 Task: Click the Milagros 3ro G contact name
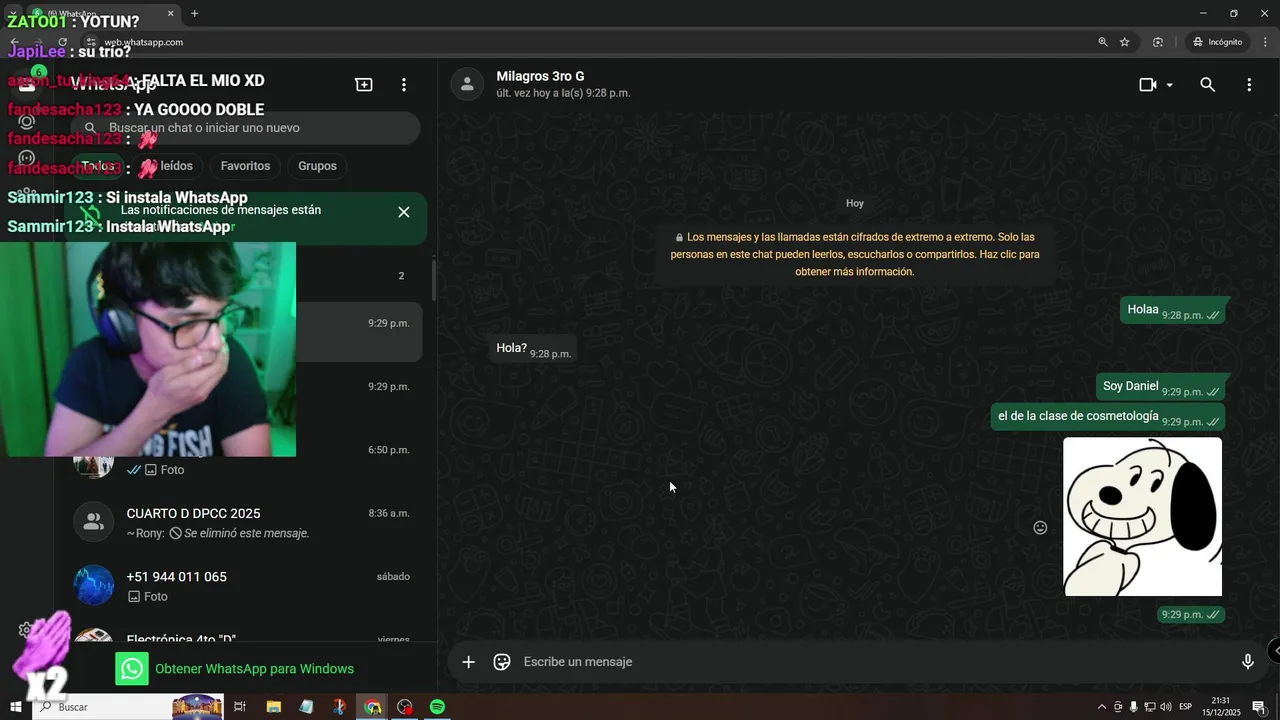point(540,76)
